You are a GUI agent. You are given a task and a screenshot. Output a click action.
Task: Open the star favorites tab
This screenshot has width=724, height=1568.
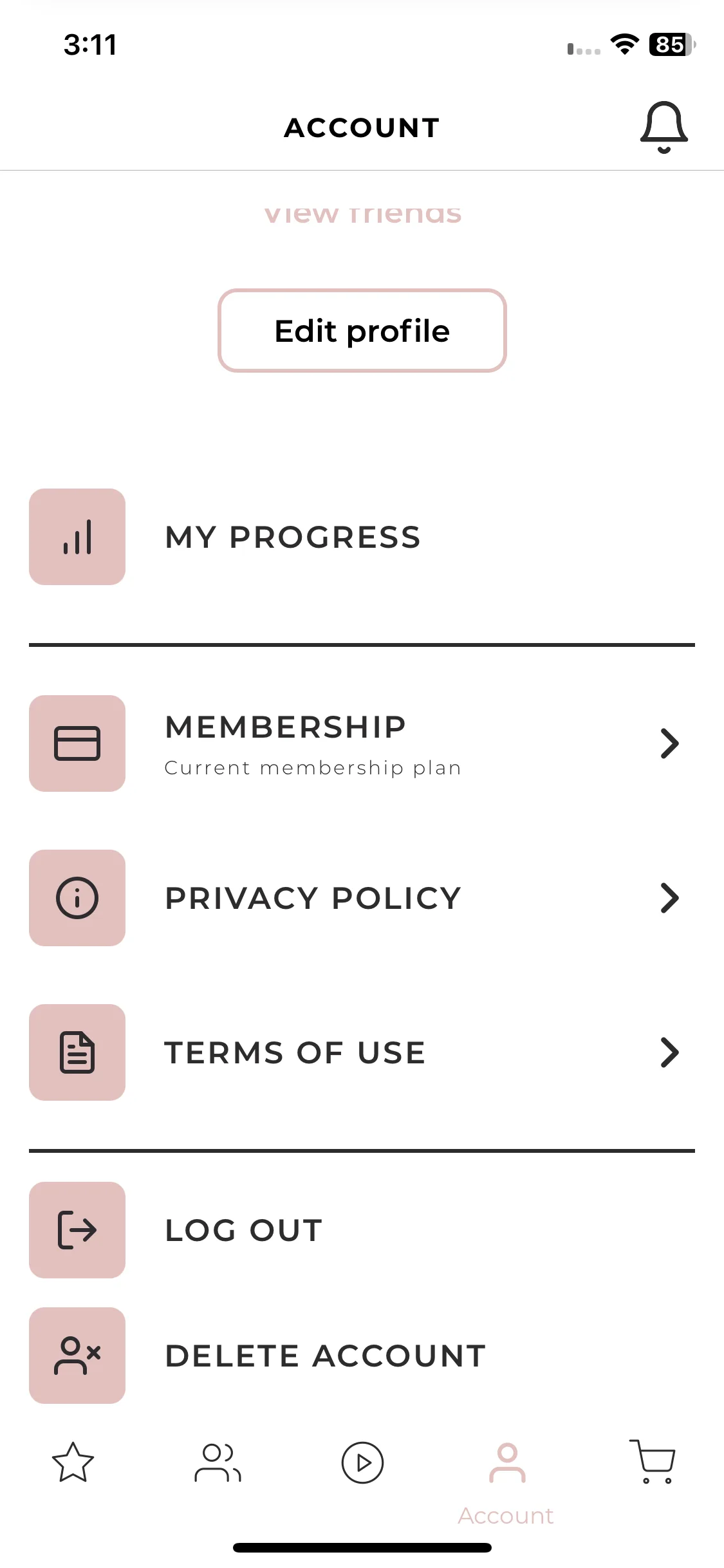click(73, 1462)
